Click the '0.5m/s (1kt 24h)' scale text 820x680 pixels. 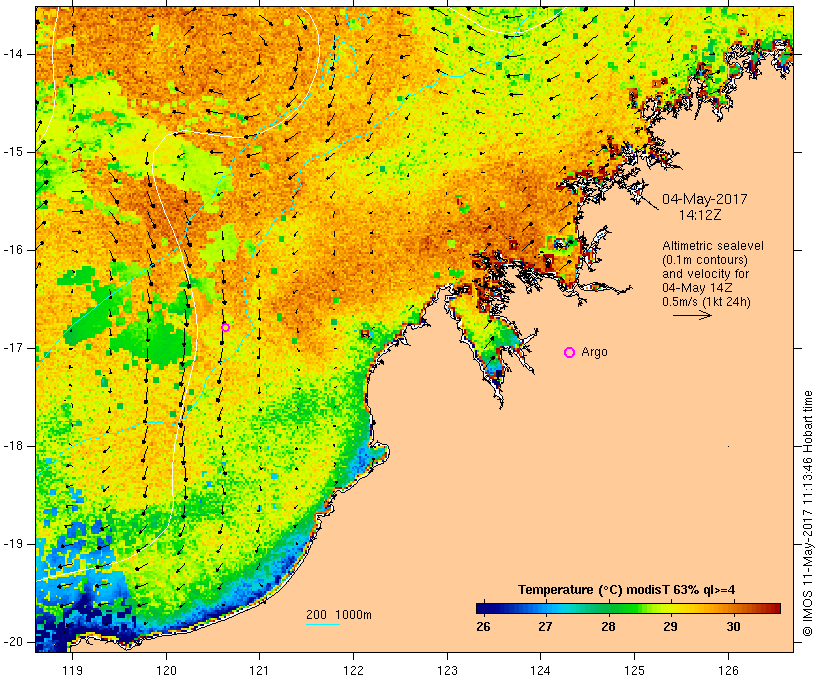click(x=707, y=302)
